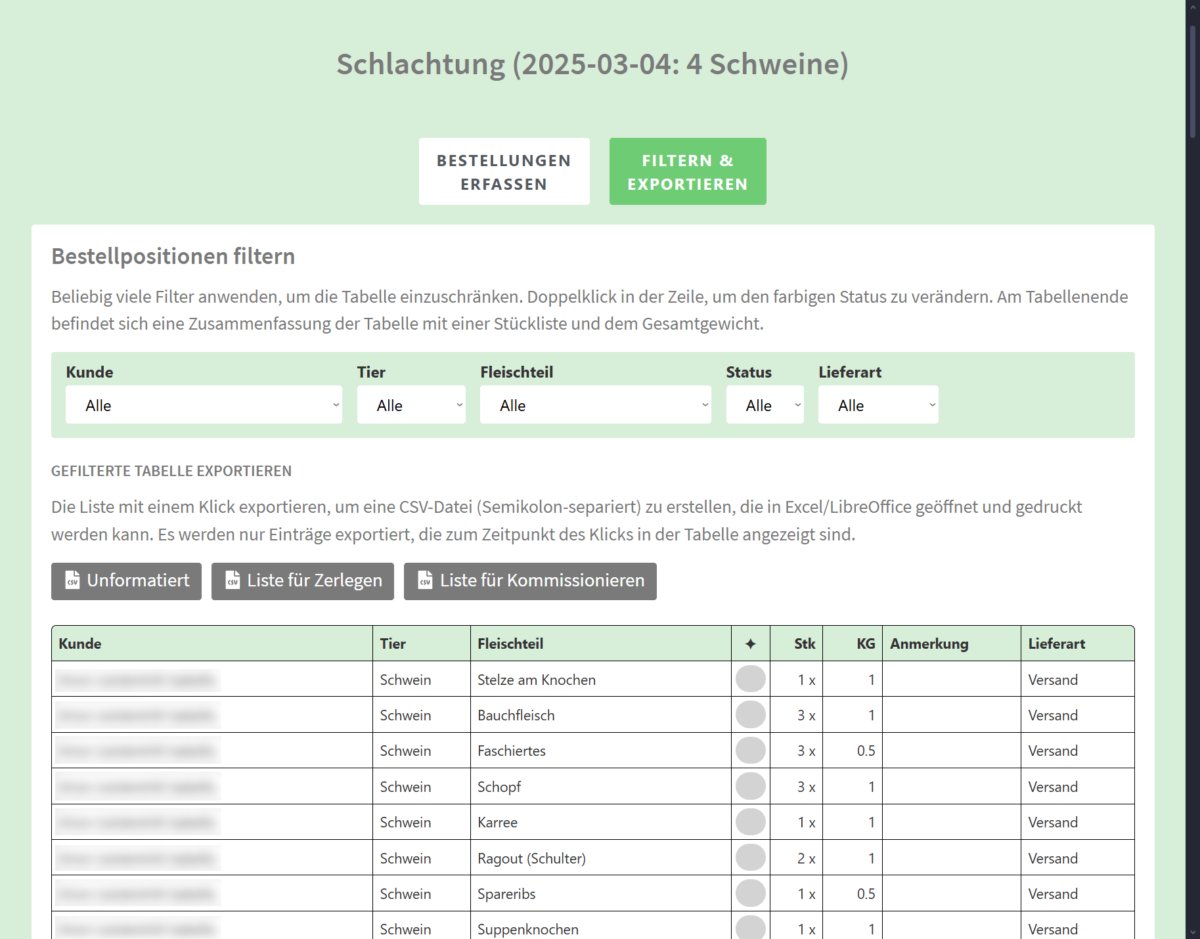The height and width of the screenshot is (939, 1200).
Task: Export the table with the Unformatiert button
Action: pos(125,581)
